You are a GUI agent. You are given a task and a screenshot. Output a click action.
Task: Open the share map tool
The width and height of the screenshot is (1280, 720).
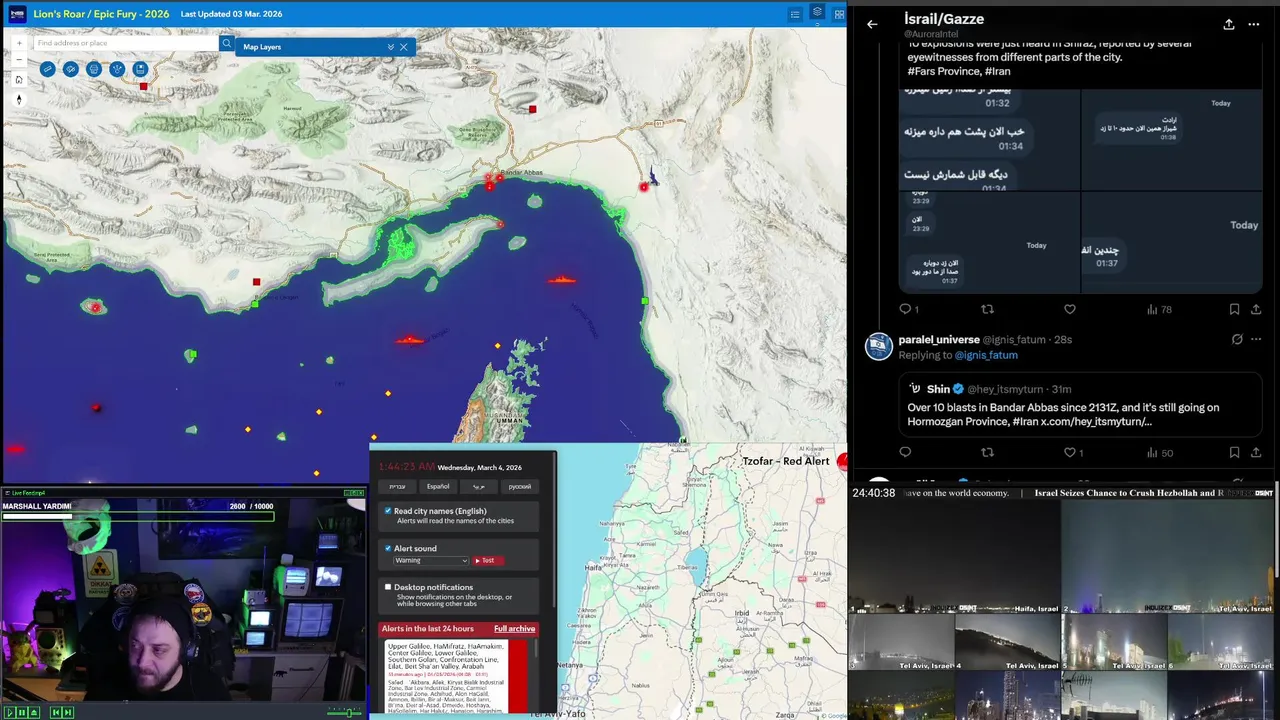117,69
